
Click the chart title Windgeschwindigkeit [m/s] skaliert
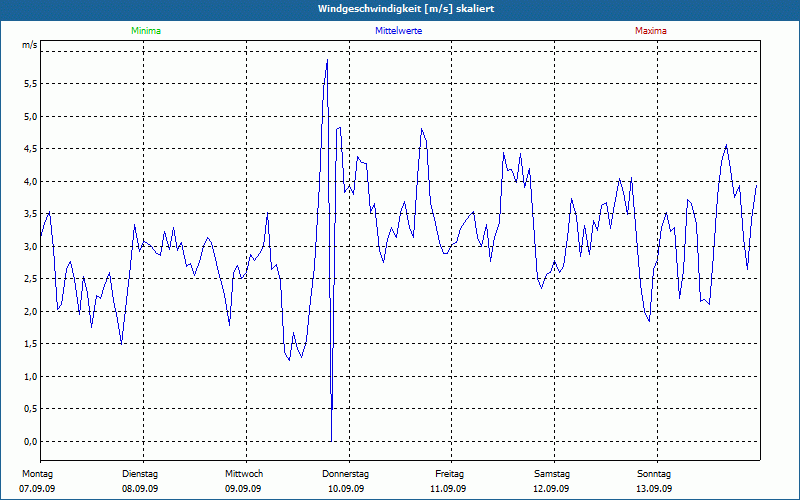406,9
